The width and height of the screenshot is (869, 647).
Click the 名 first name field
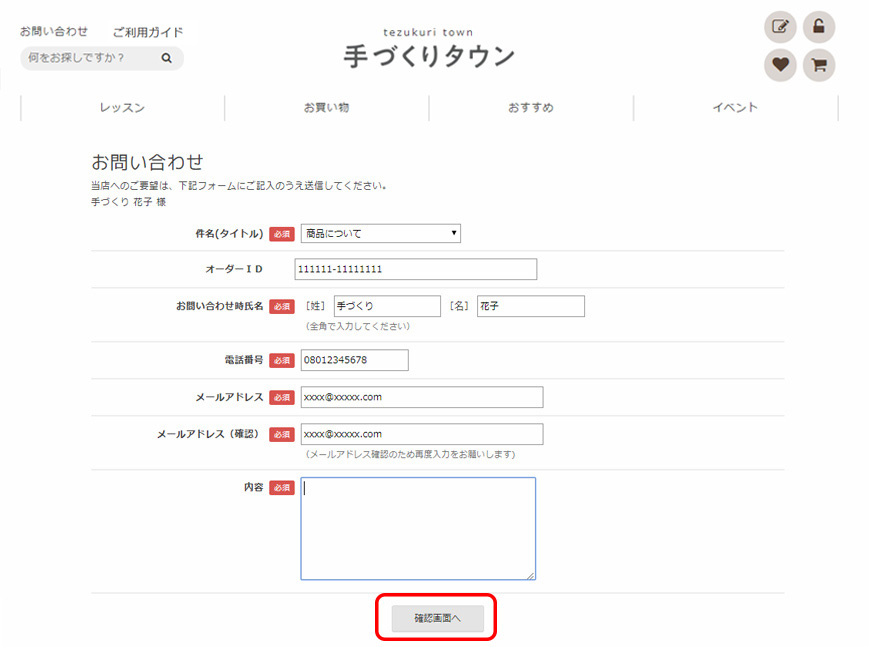click(x=530, y=306)
